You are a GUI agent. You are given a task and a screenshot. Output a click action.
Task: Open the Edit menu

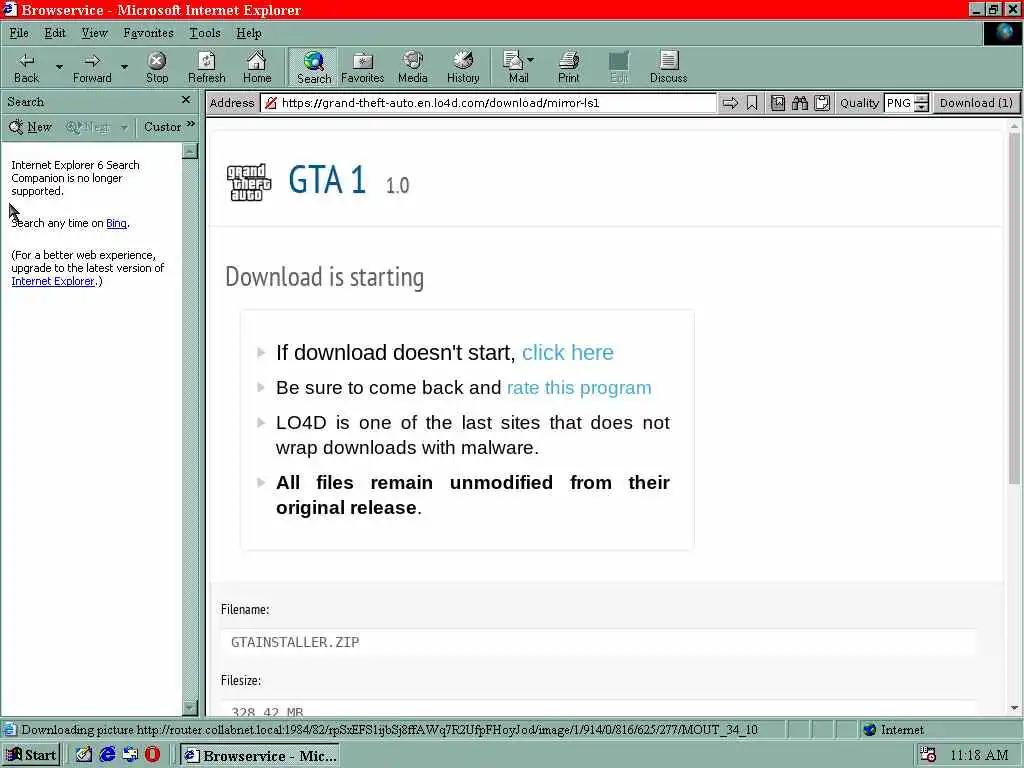tap(55, 33)
